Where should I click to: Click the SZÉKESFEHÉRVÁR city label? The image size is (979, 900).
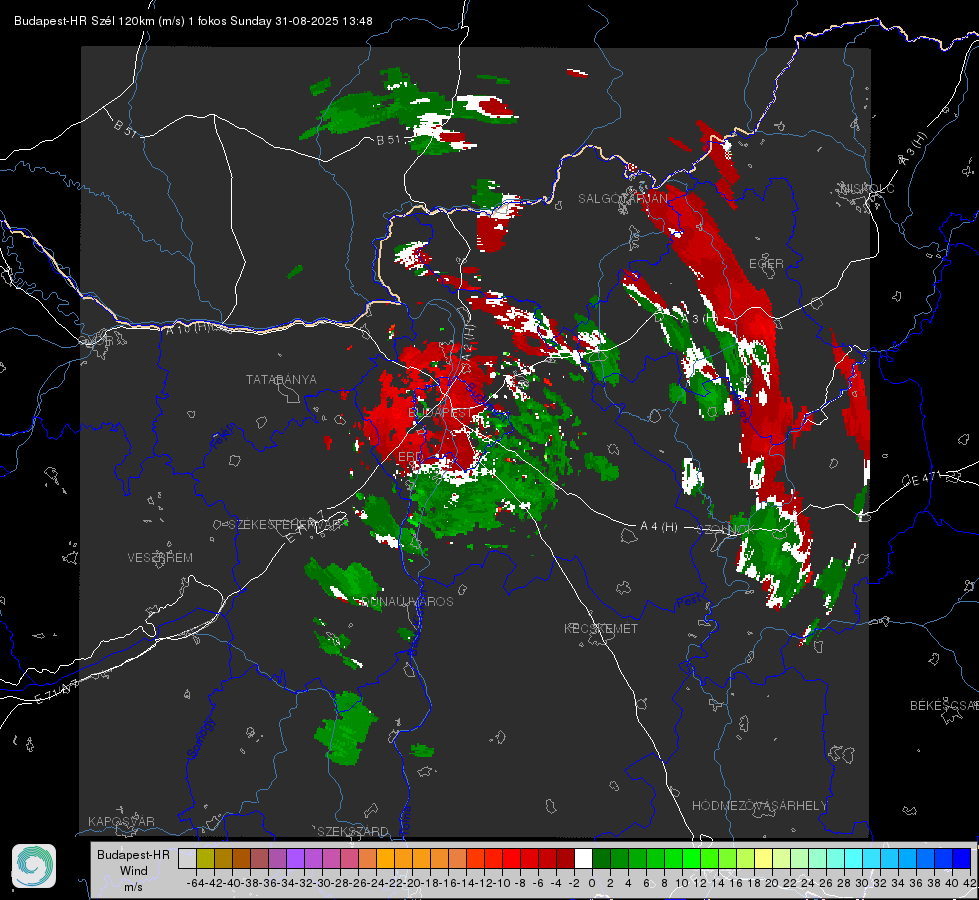(x=287, y=525)
